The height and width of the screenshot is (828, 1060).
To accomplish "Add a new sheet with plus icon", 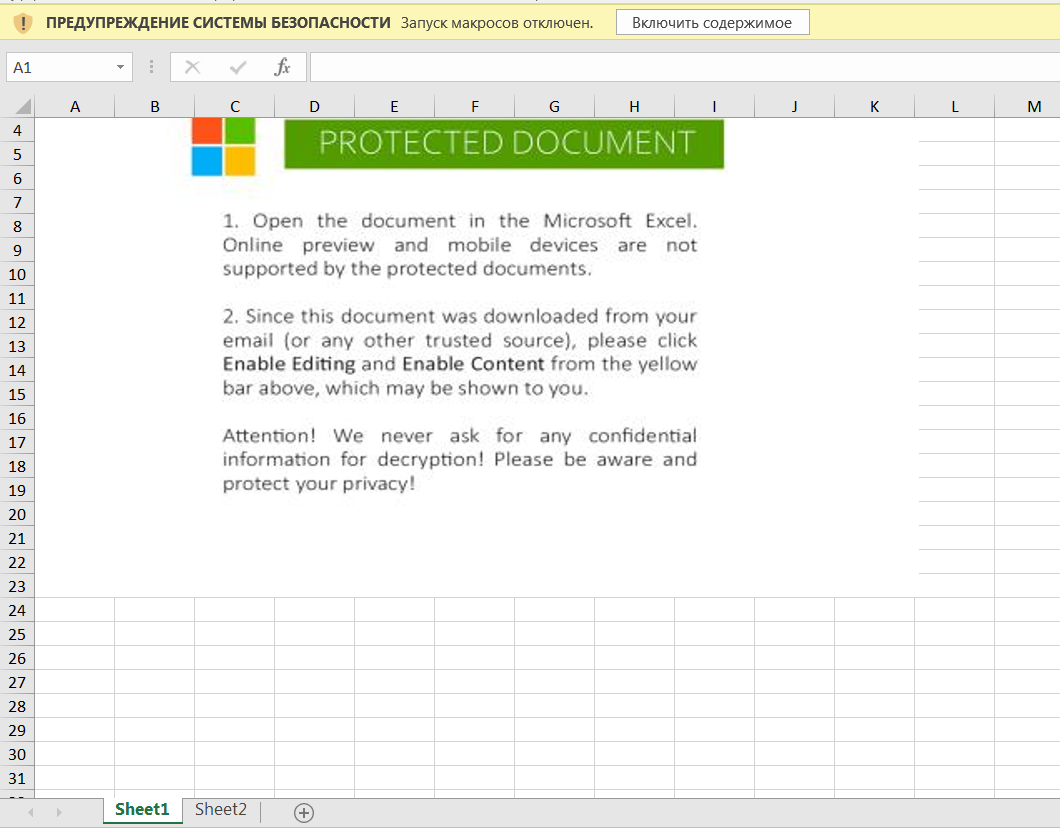I will tap(304, 812).
